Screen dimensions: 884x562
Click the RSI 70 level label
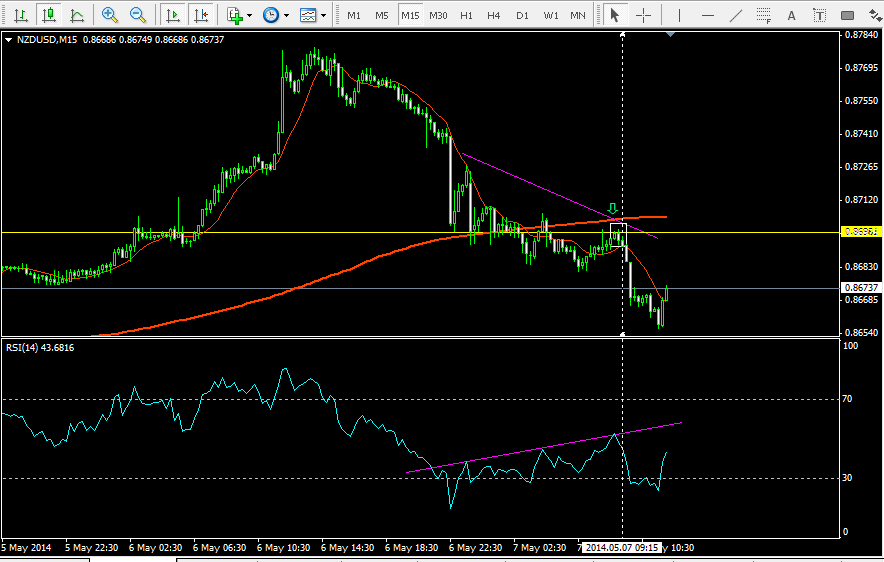point(847,399)
